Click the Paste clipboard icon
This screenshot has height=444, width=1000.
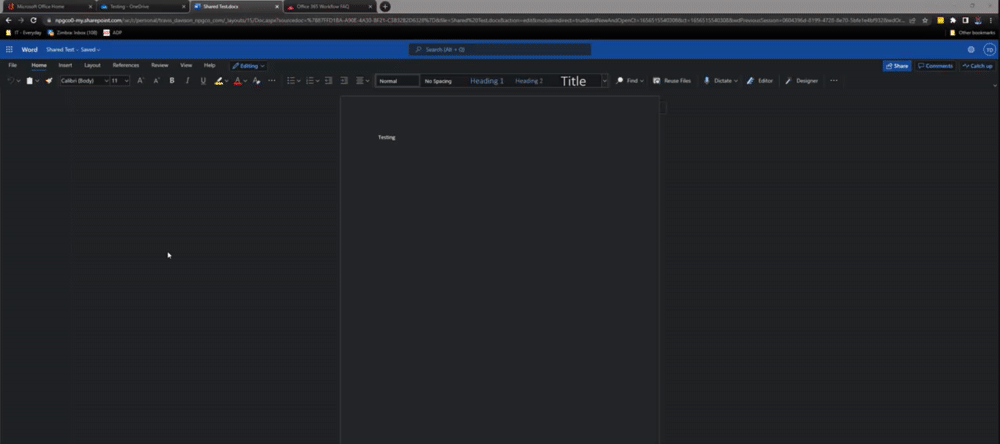pos(29,81)
